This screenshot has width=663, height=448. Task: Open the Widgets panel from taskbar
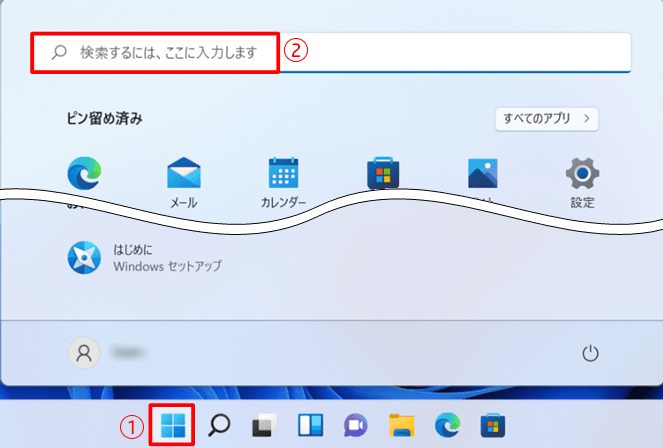[x=308, y=425]
